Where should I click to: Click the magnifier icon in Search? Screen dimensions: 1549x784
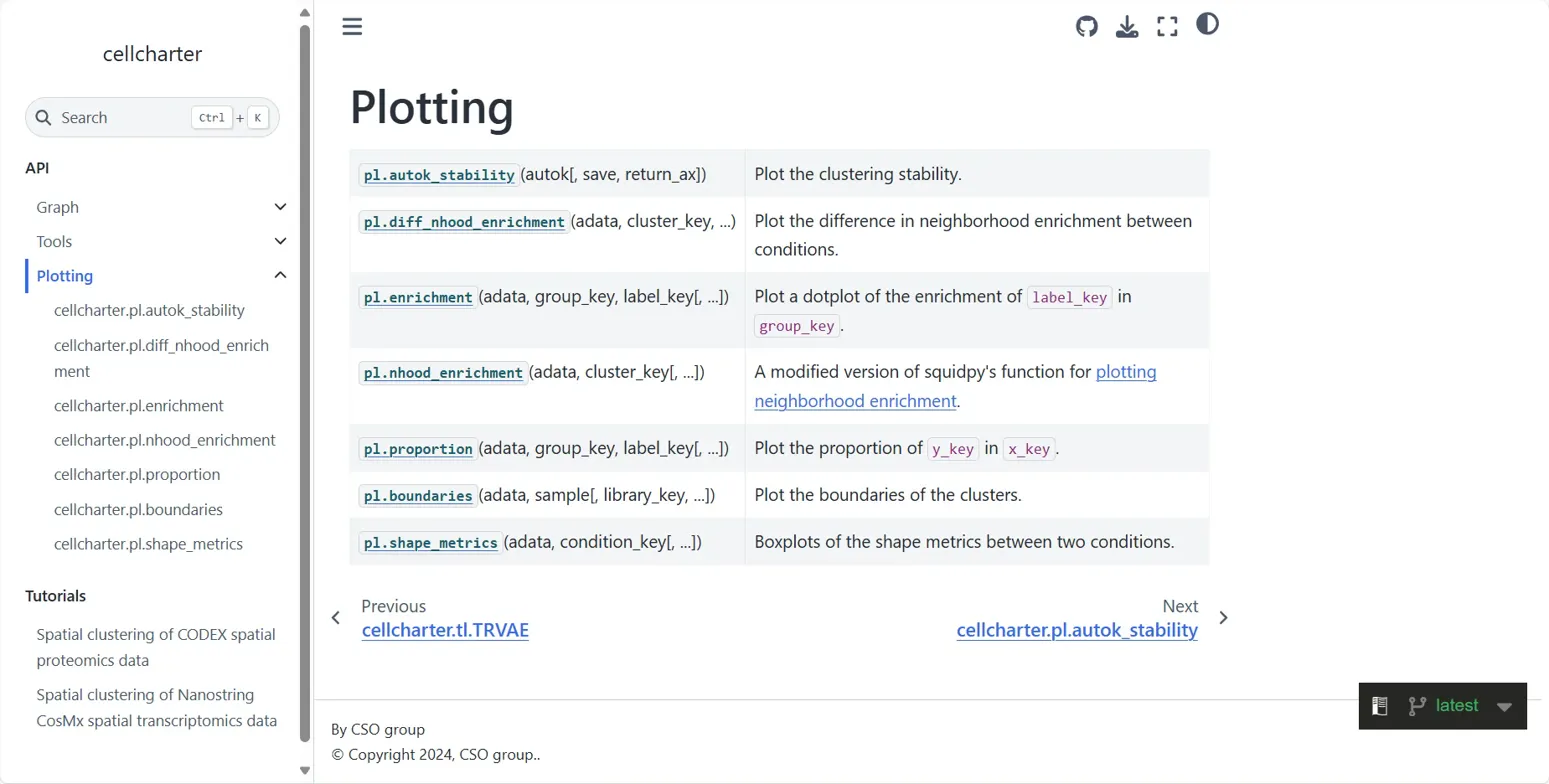[43, 117]
